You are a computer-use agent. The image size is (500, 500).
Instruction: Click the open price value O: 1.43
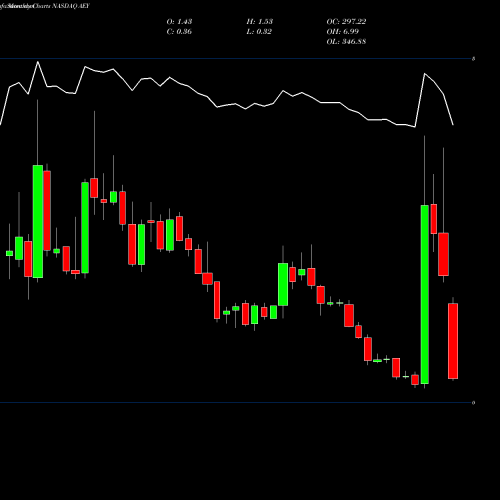[x=179, y=22]
